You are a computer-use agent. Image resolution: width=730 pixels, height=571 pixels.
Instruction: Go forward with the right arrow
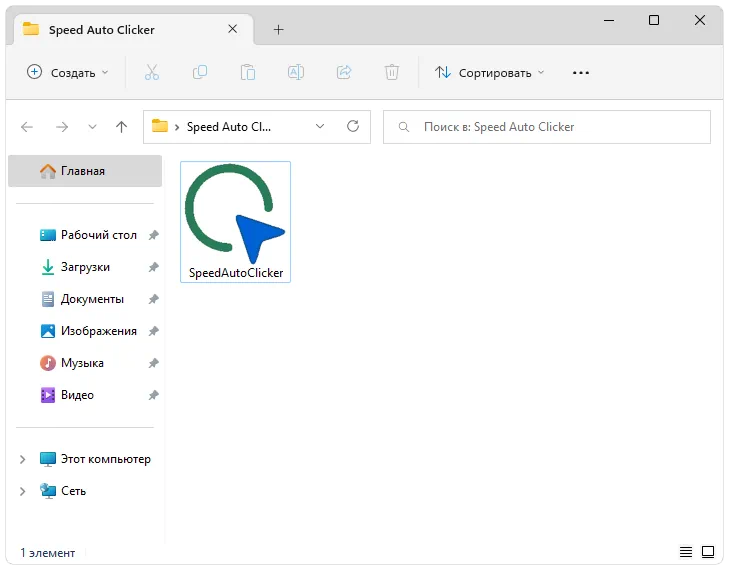[62, 127]
